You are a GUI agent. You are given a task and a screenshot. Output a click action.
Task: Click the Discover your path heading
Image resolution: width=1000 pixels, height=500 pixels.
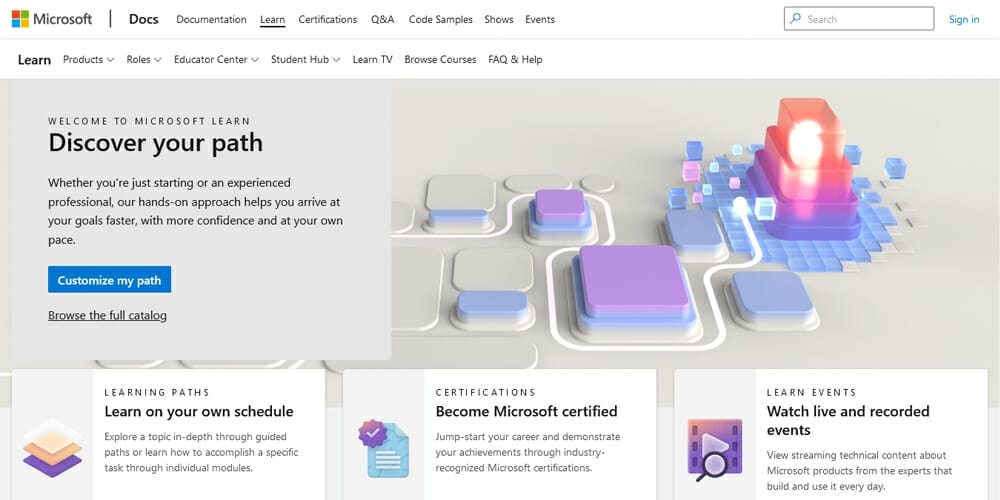tap(156, 142)
